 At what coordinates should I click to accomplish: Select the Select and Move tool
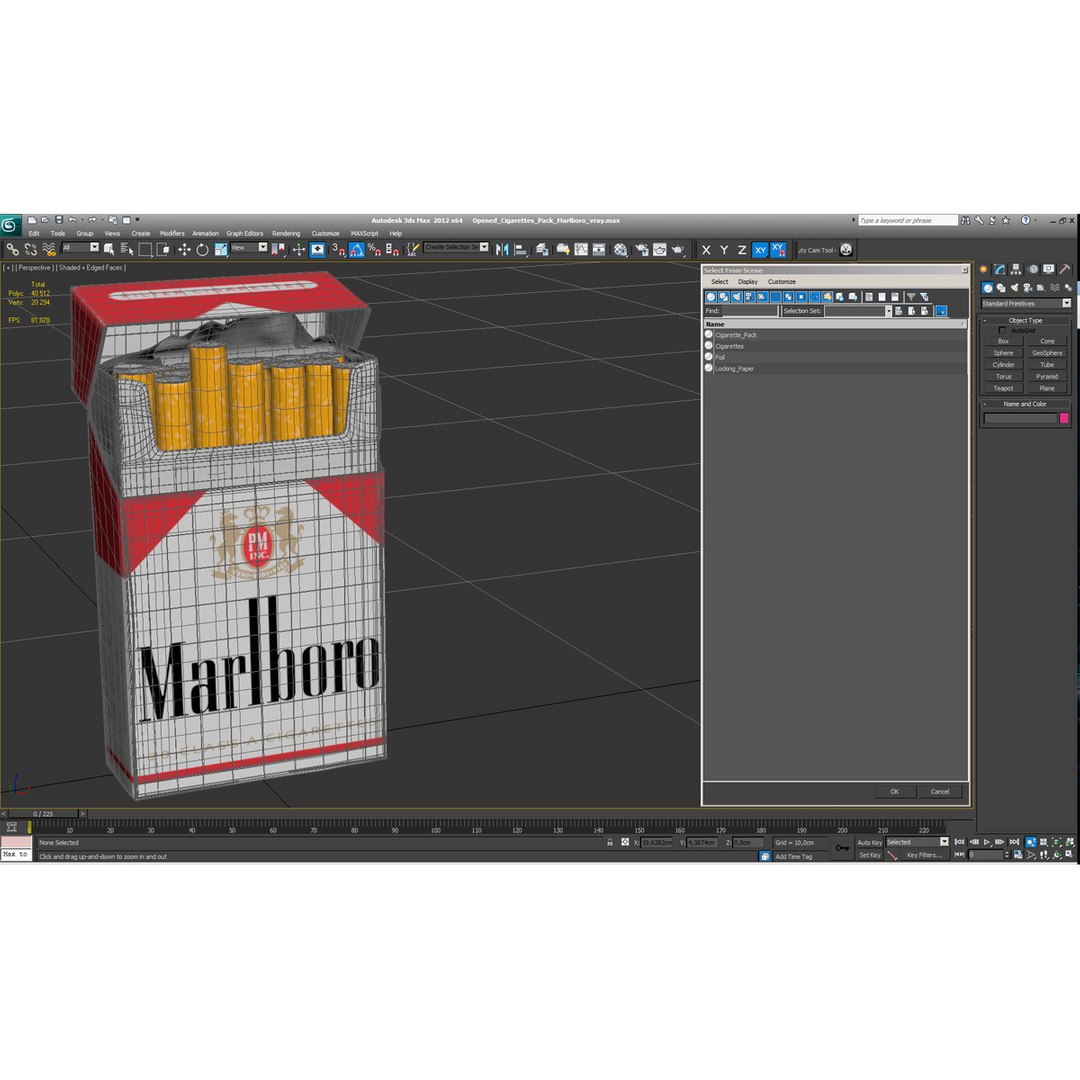tap(184, 249)
